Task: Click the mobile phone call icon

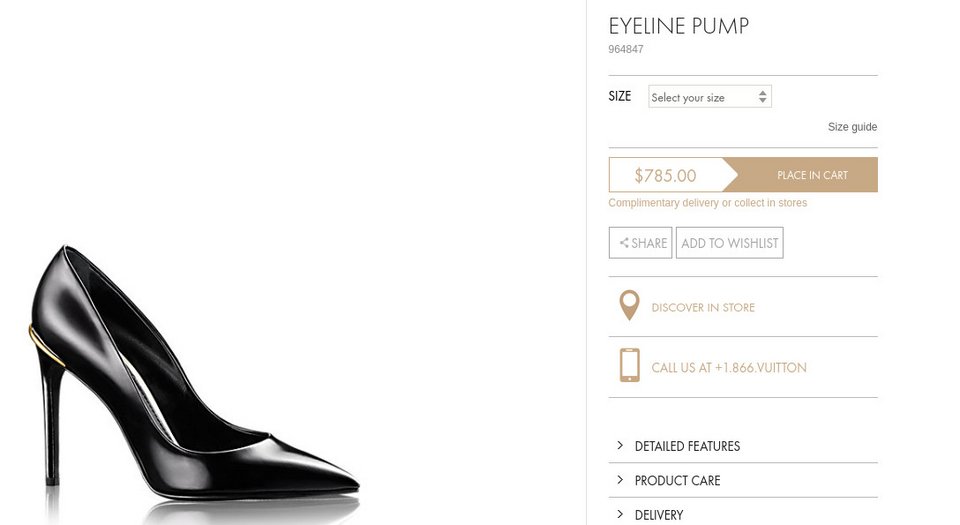Action: (x=629, y=365)
